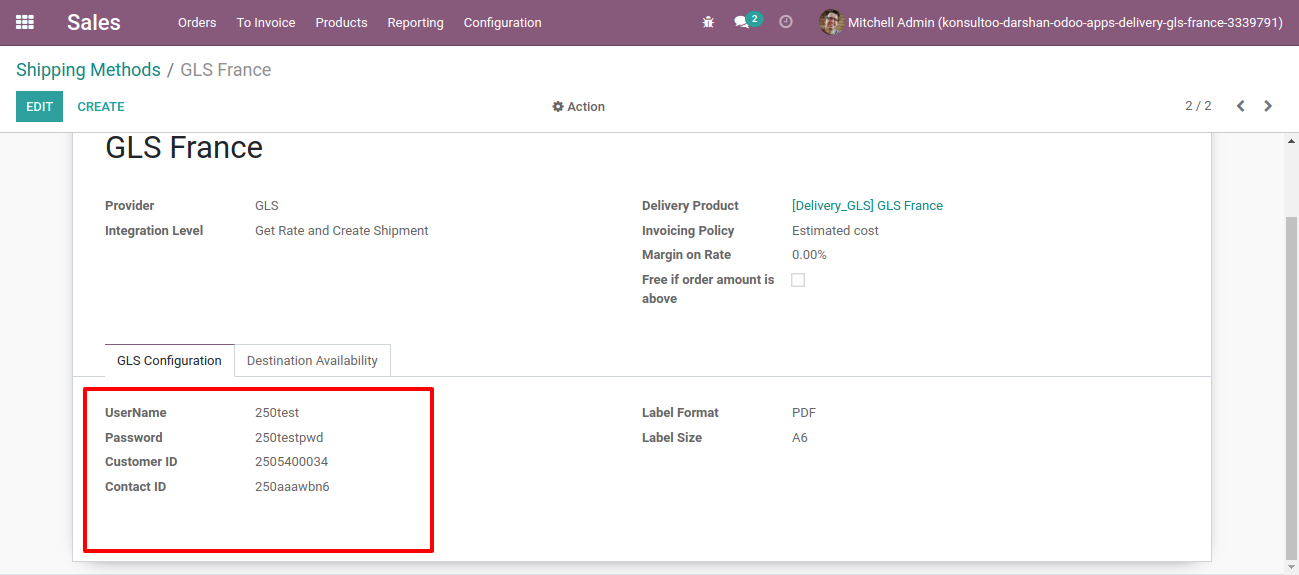1299x575 pixels.
Task: Go to previous record arrow
Action: pyautogui.click(x=1240, y=106)
